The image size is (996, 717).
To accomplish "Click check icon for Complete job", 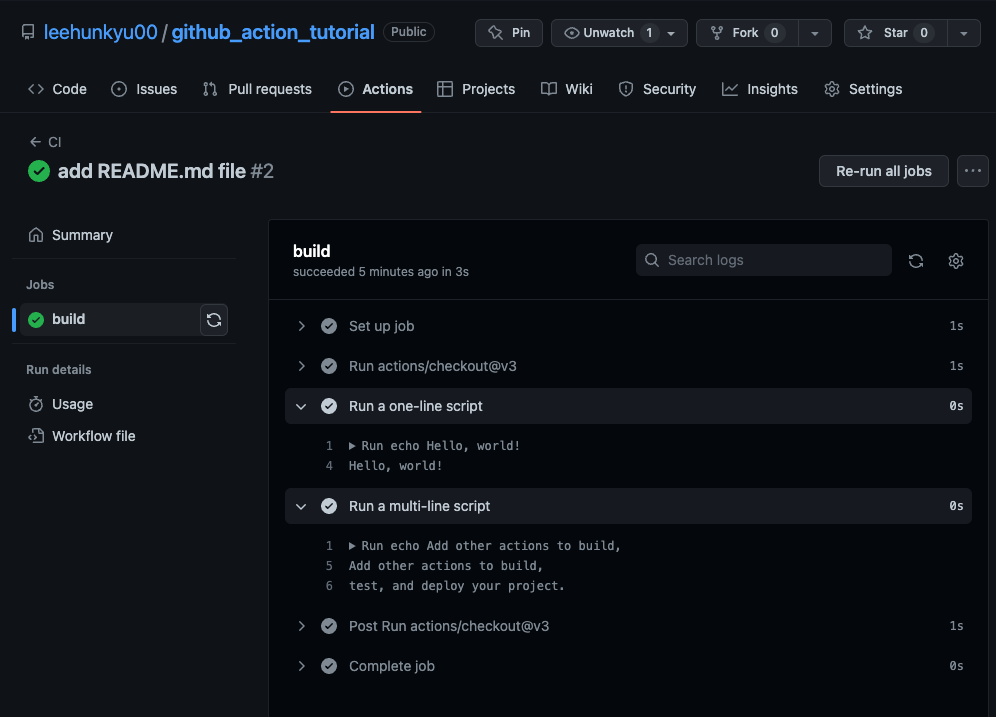I will coord(329,666).
